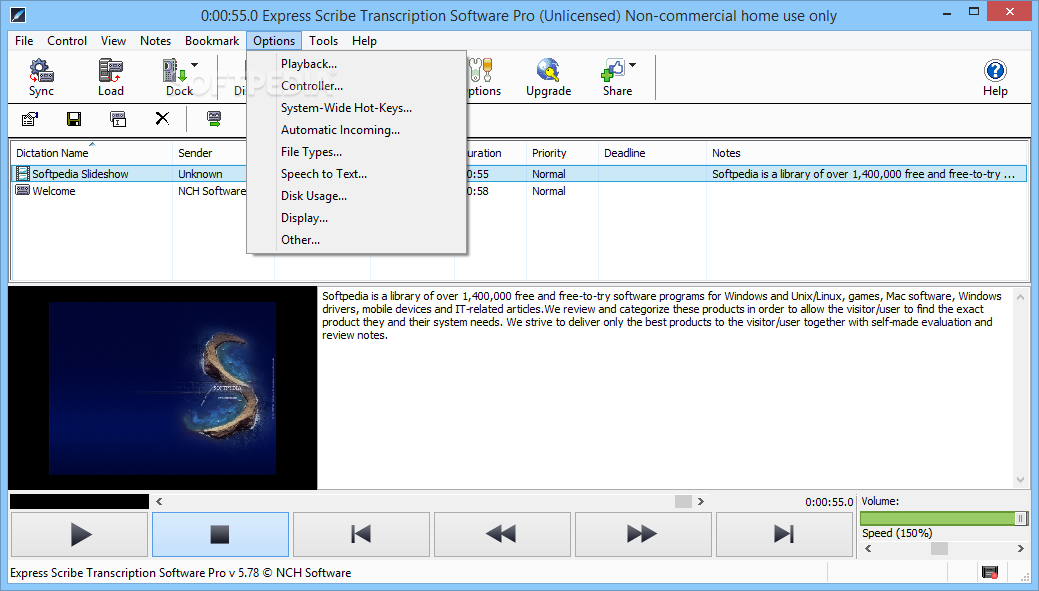This screenshot has height=591, width=1039.
Task: Click left arrow of position scrollbar
Action: pyautogui.click(x=159, y=502)
